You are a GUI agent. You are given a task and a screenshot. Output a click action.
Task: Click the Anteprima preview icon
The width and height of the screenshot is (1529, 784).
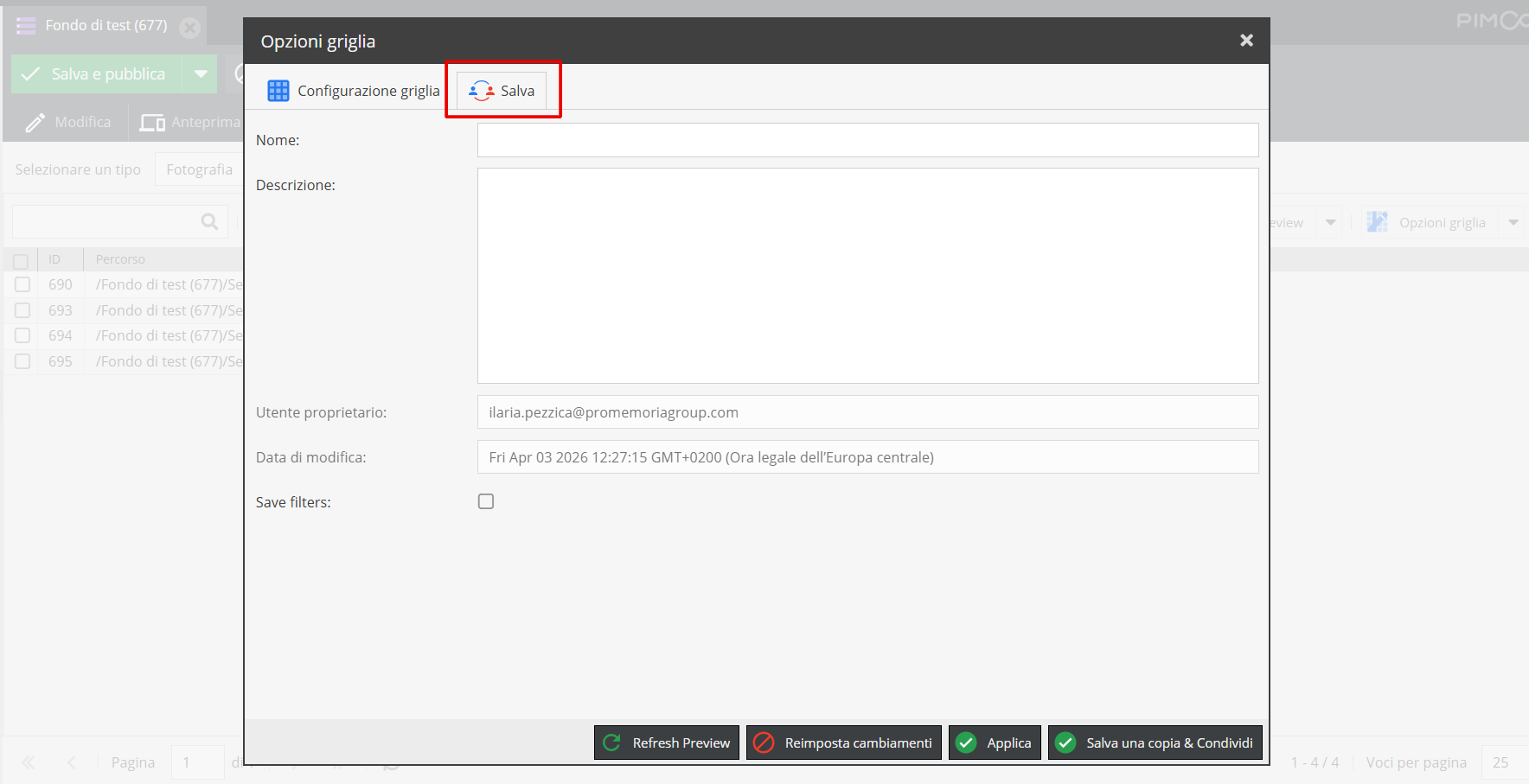pyautogui.click(x=153, y=123)
